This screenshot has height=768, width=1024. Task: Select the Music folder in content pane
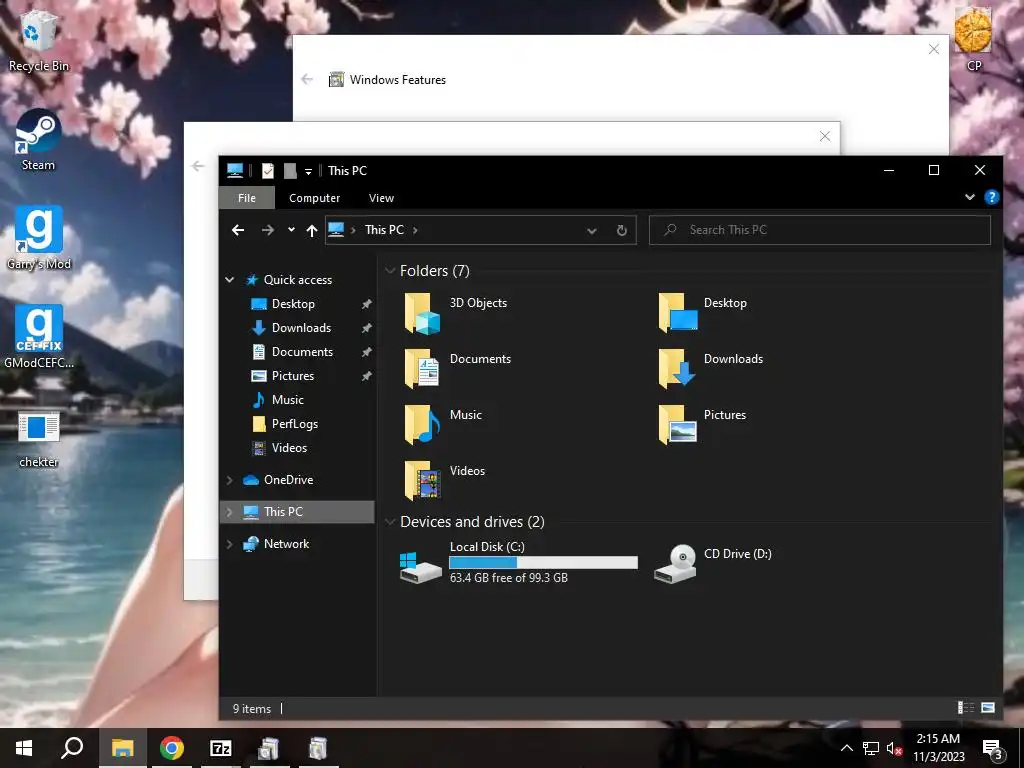444,424
